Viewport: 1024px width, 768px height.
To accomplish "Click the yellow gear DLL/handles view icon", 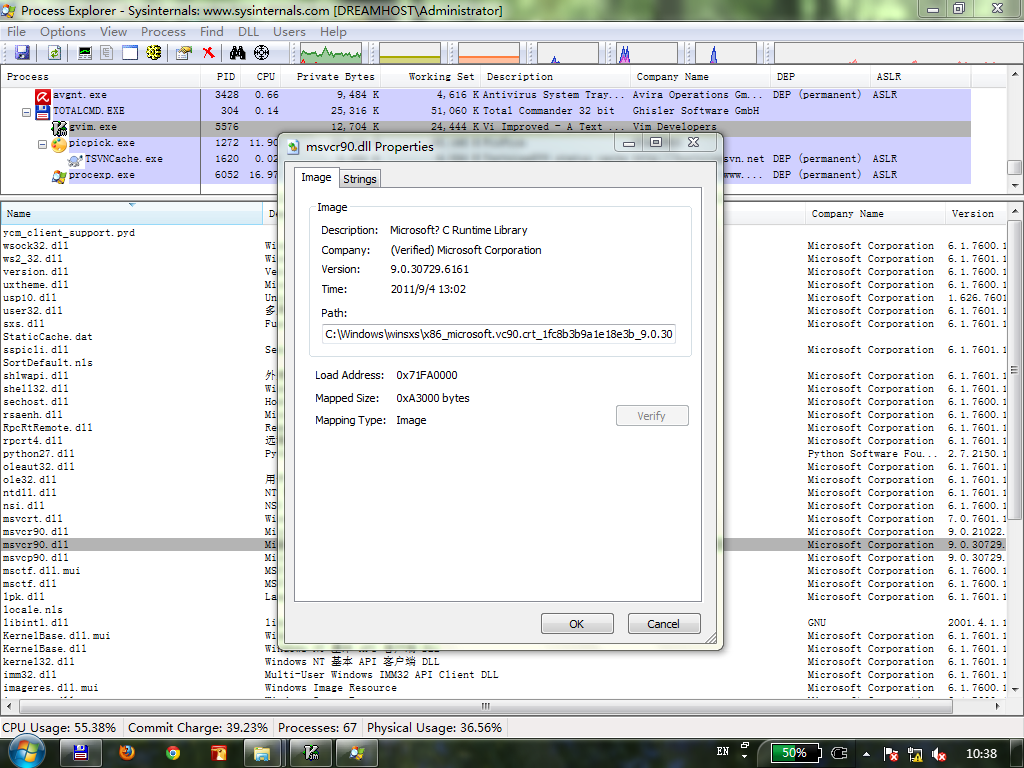I will click(x=153, y=53).
